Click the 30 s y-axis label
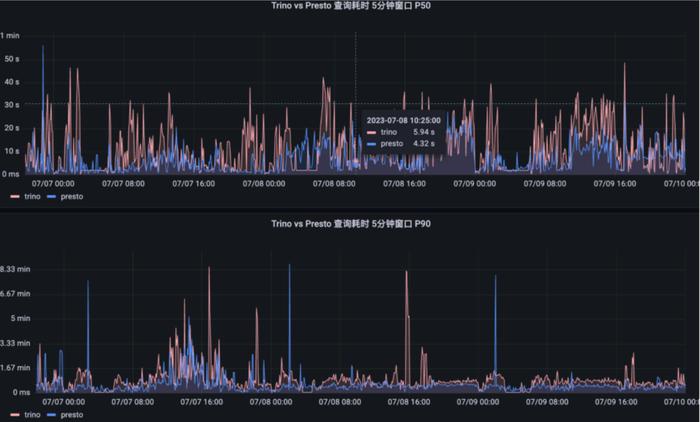The width and height of the screenshot is (700, 422). coord(12,105)
